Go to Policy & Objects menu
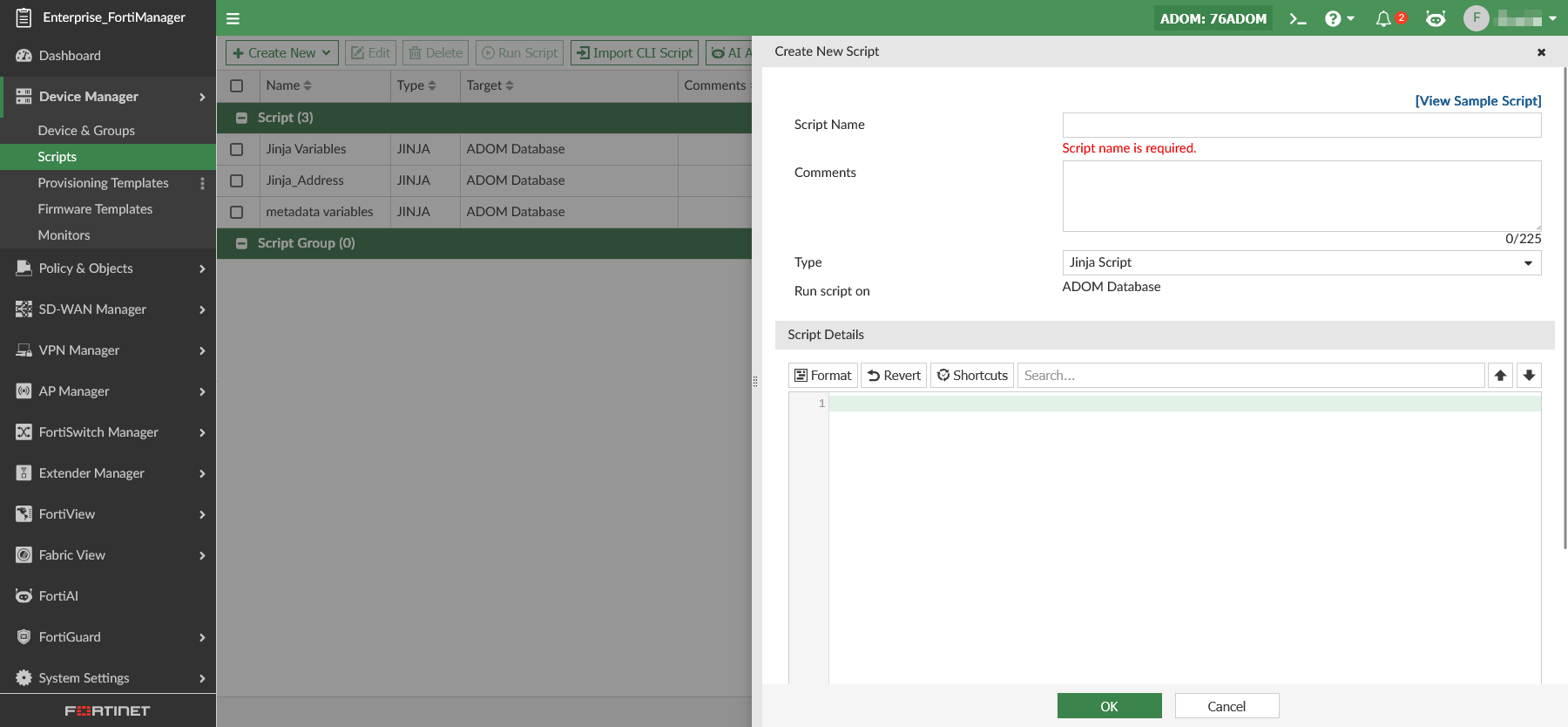This screenshot has width=1568, height=727. coord(85,268)
